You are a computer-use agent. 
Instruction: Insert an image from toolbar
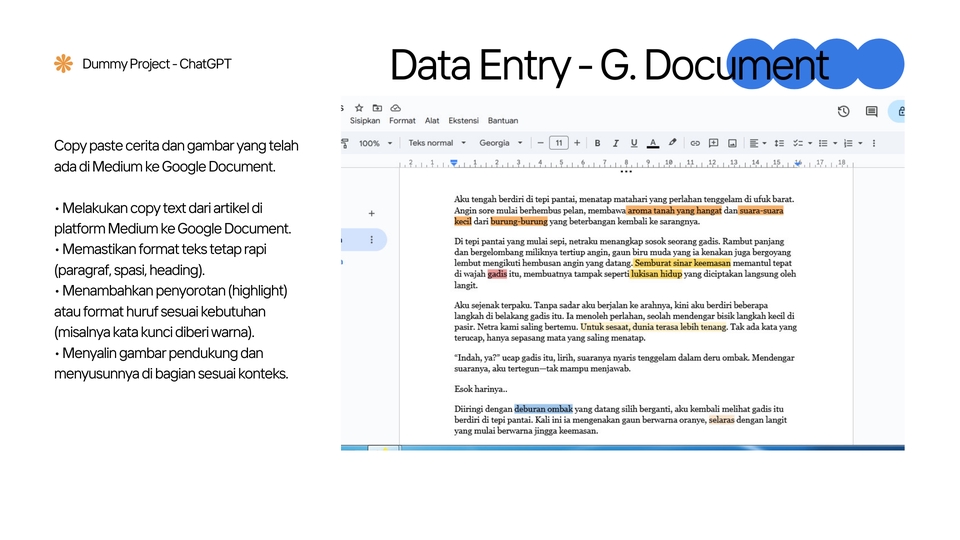732,143
